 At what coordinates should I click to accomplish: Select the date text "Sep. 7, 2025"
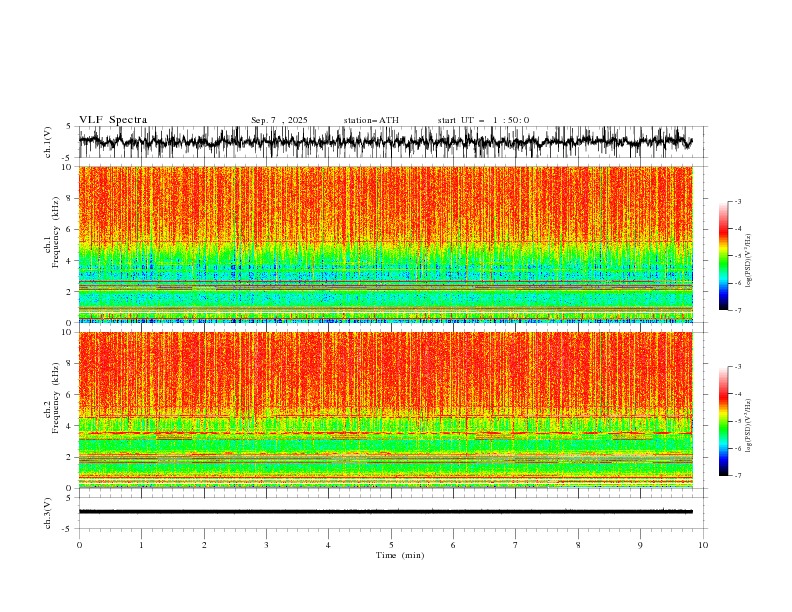tap(279, 120)
